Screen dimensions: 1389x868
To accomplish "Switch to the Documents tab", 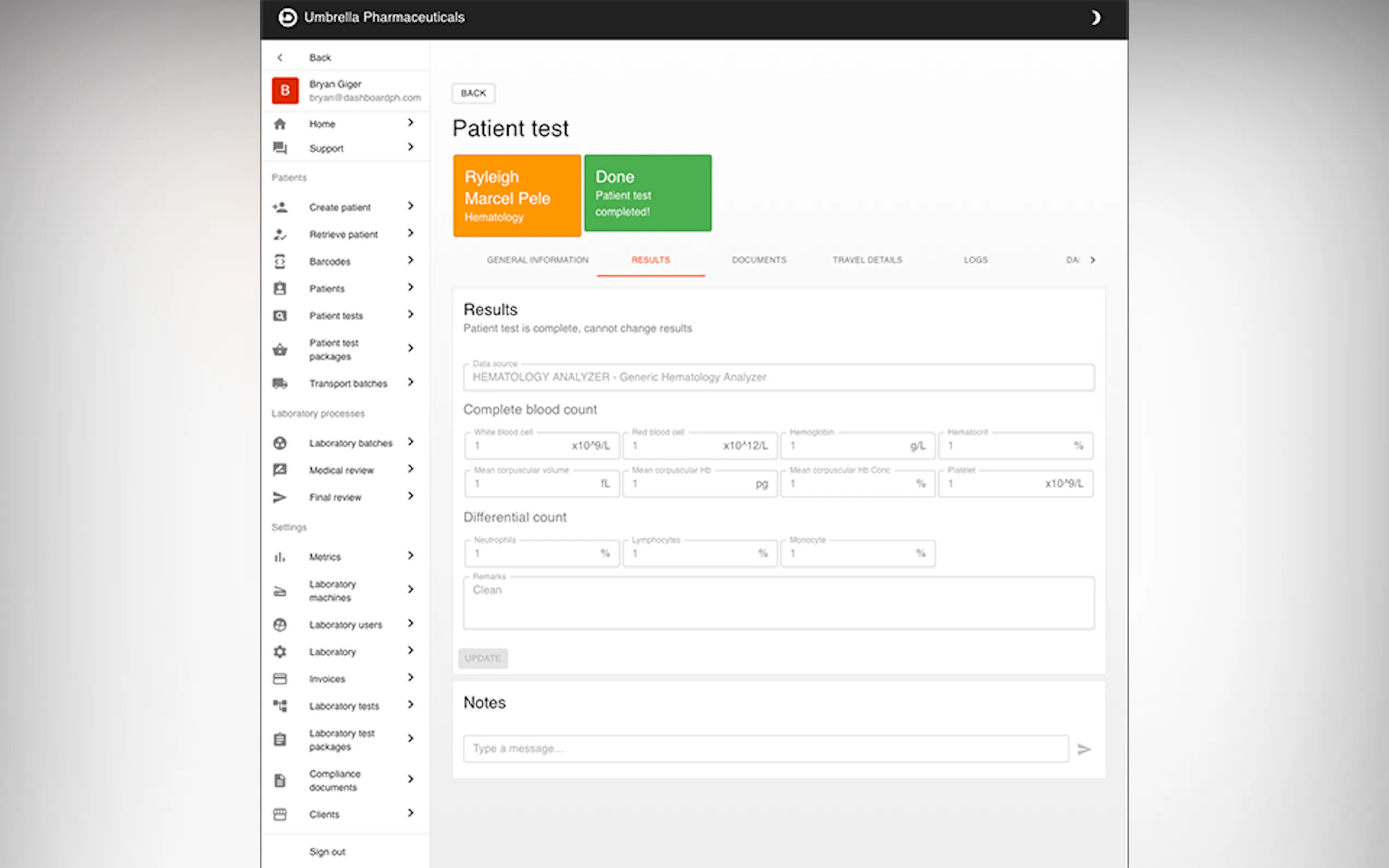I will [758, 260].
